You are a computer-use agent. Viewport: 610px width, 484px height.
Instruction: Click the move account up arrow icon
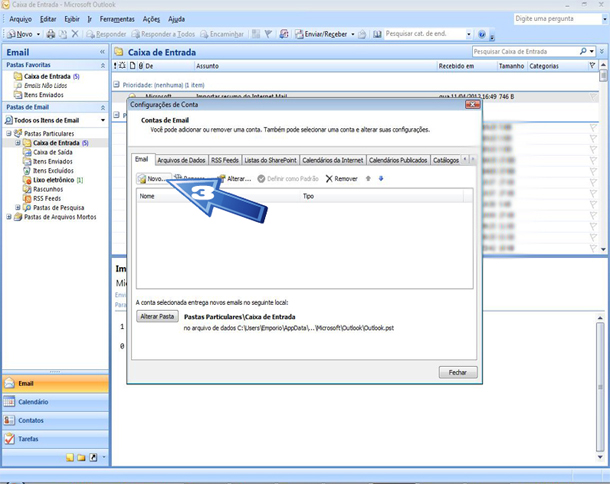368,179
